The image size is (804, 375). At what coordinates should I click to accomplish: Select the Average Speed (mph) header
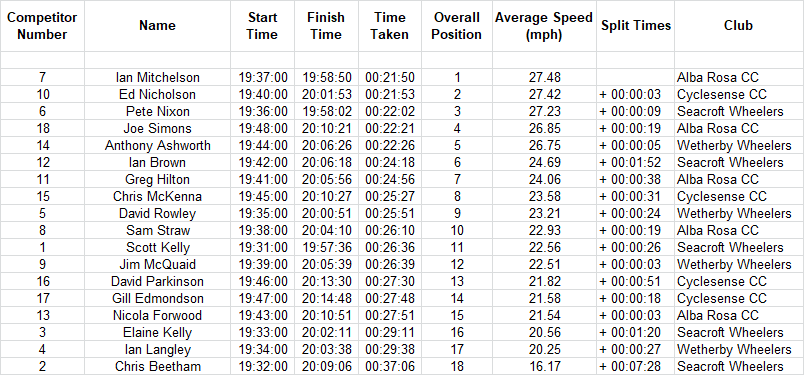[544, 26]
